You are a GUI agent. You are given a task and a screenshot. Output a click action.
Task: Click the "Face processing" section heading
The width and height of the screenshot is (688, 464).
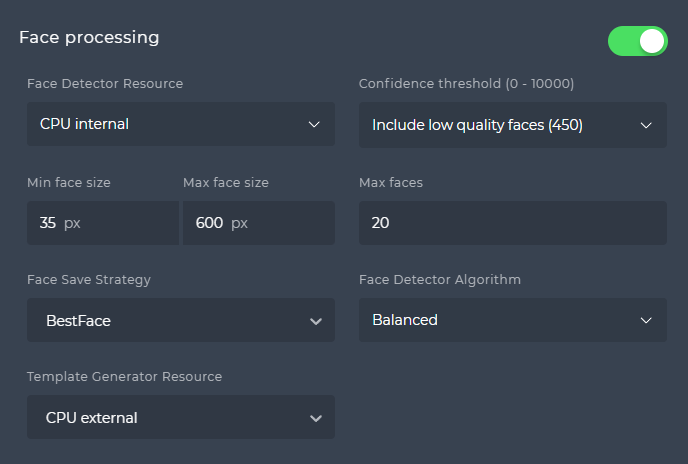[89, 38]
